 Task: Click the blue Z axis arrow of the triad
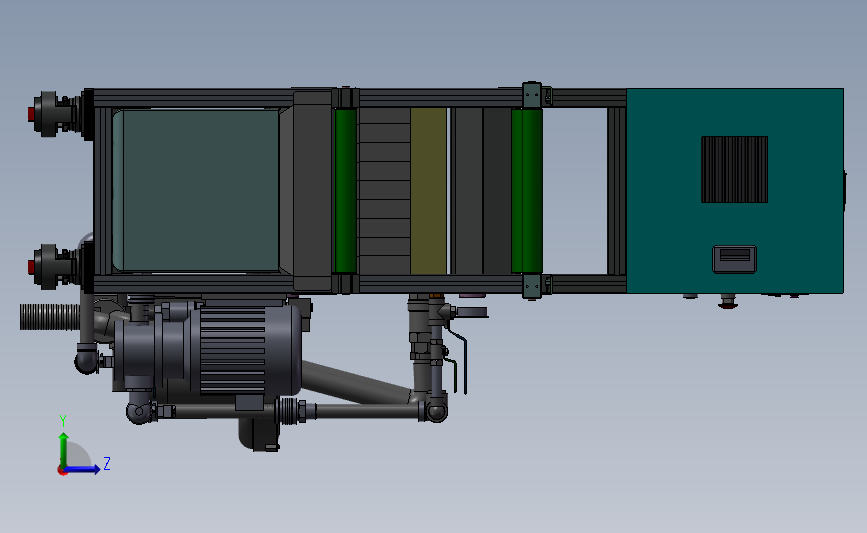tap(83, 469)
